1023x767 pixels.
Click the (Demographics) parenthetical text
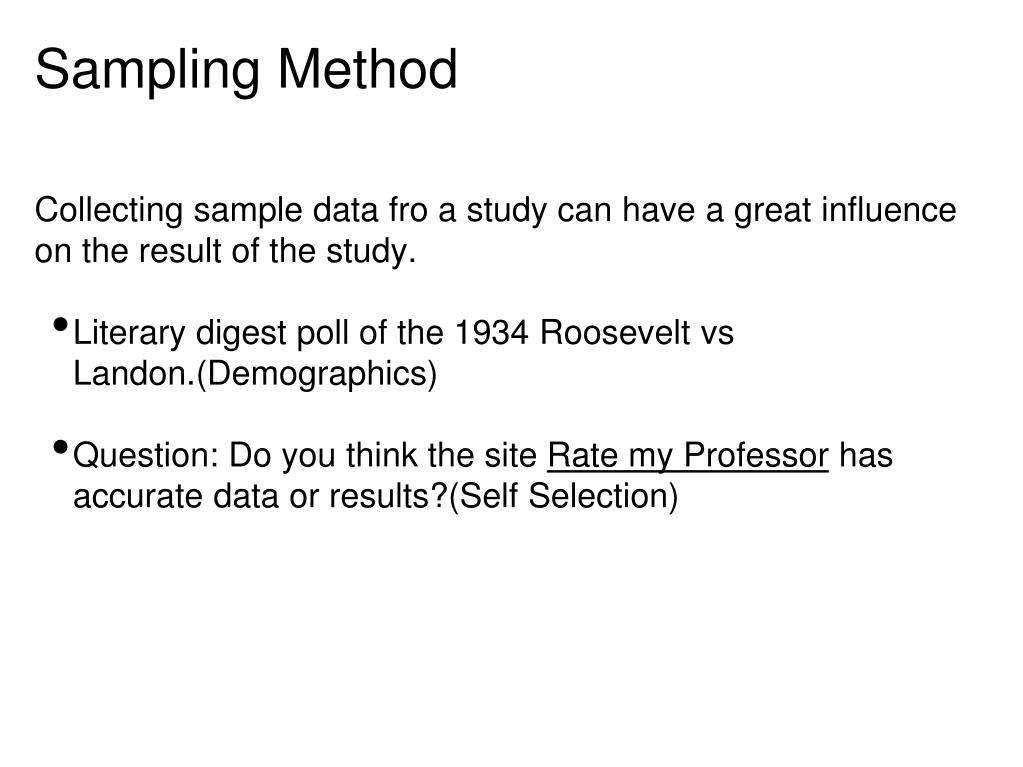coord(316,375)
